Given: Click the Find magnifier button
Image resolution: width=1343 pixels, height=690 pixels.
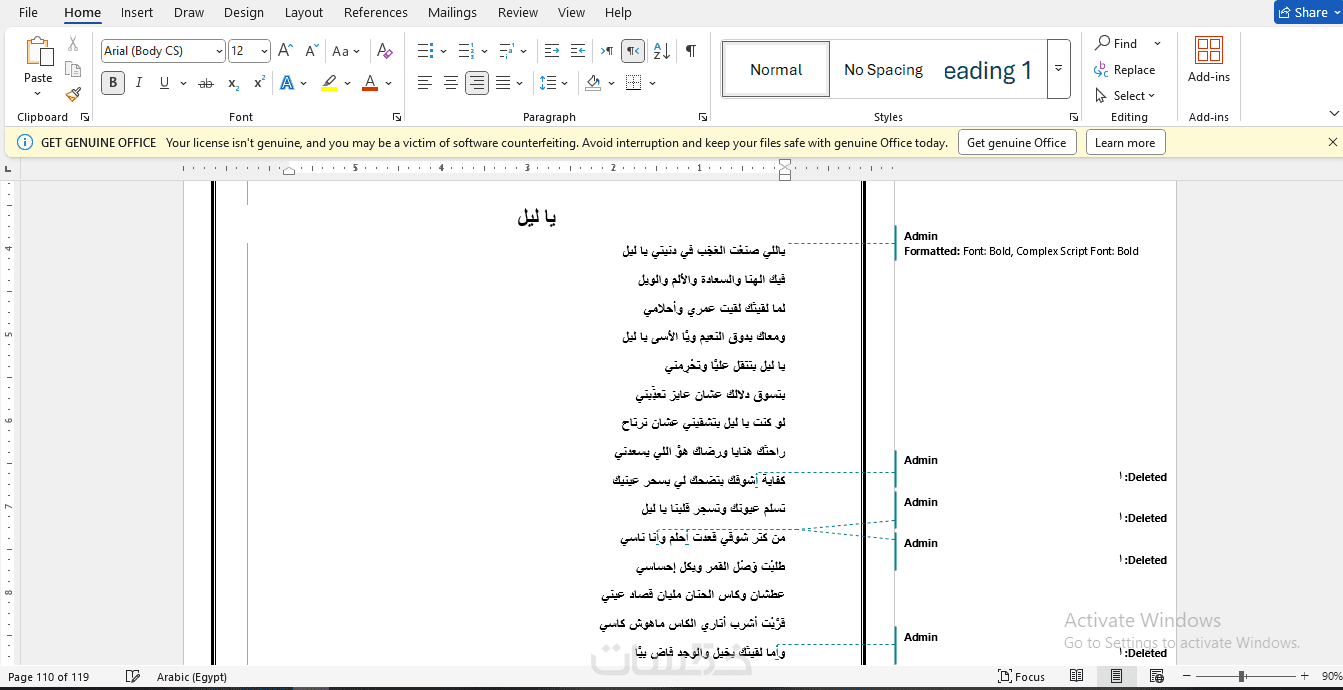Looking at the screenshot, I should 1116,43.
